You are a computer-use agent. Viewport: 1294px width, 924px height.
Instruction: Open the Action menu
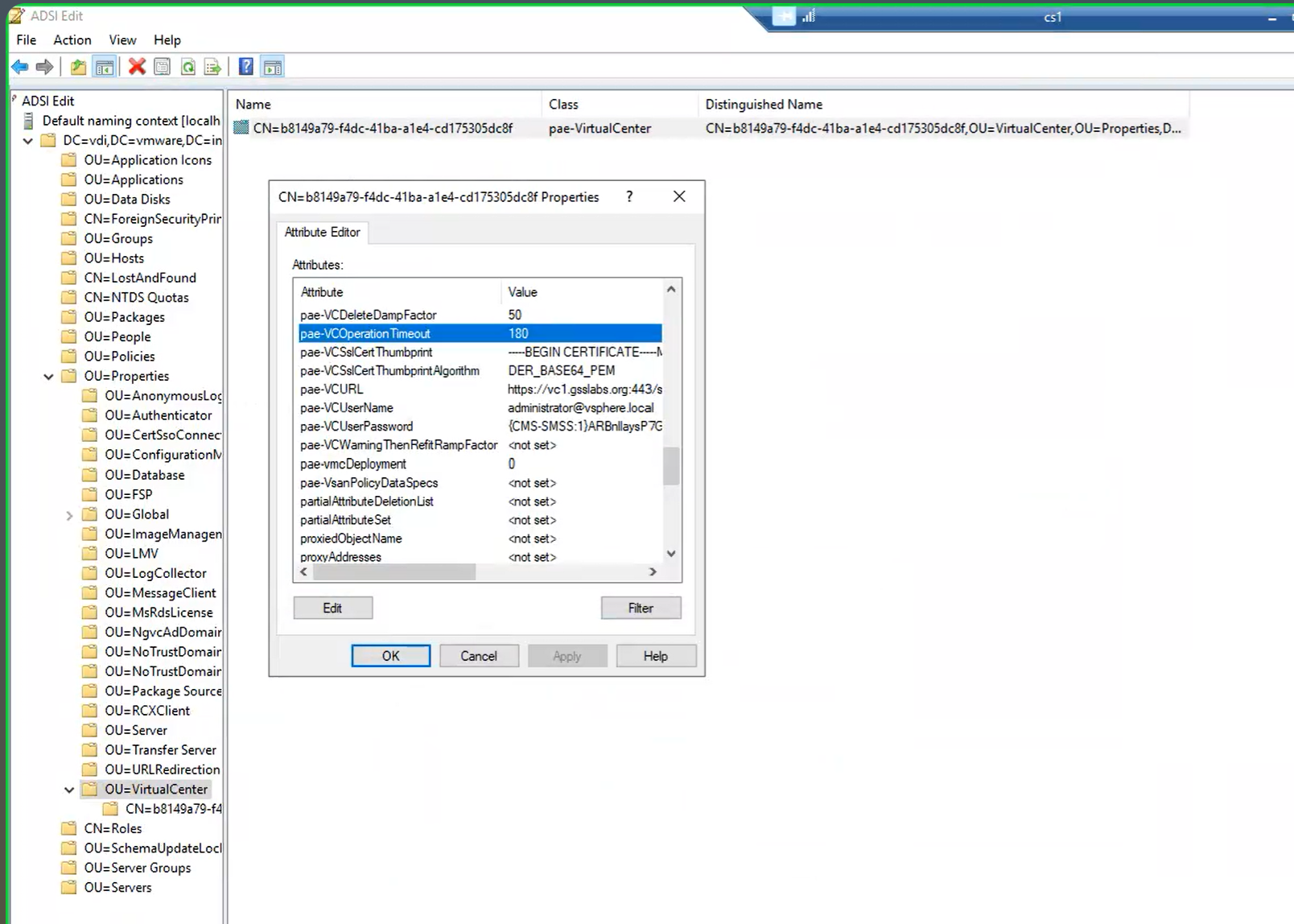click(72, 40)
